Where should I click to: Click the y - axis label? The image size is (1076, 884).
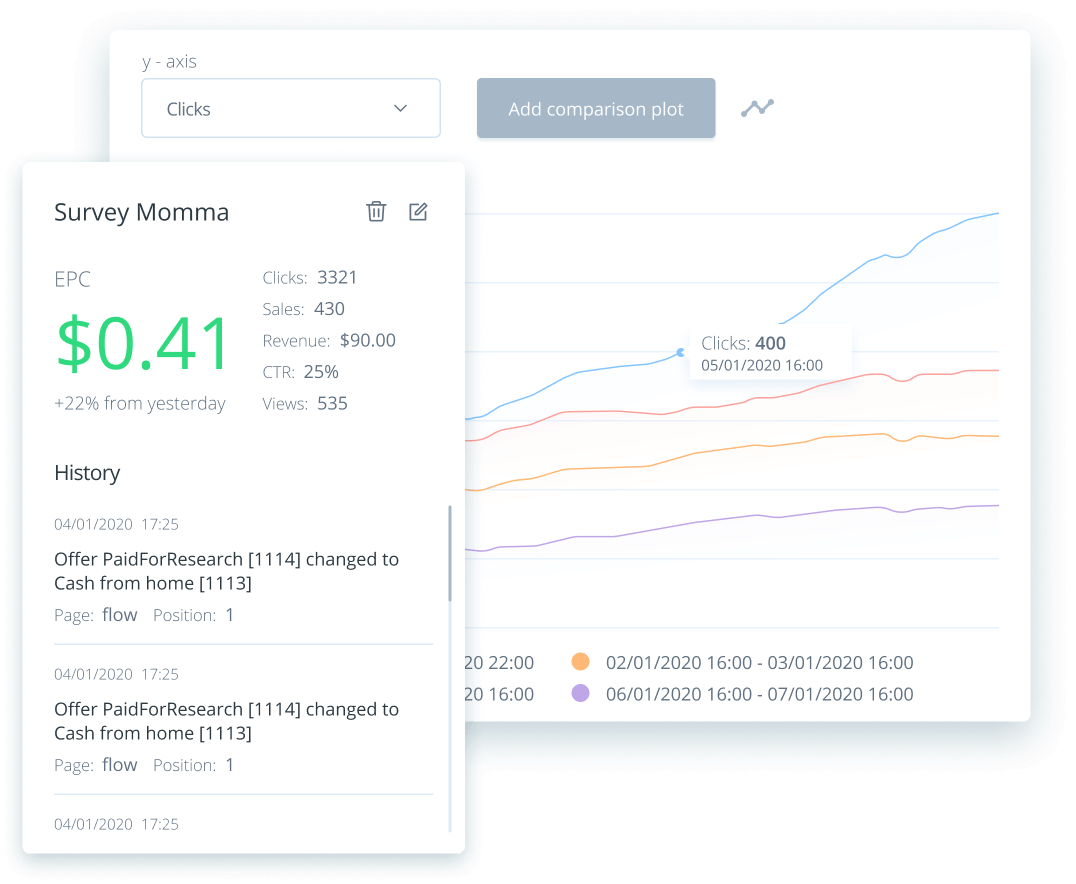point(169,62)
